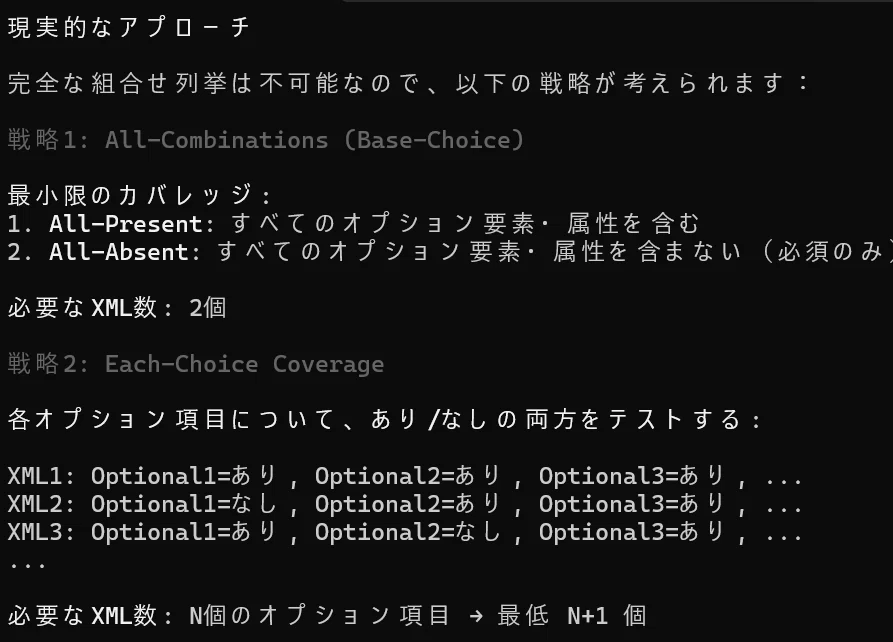Screen dimensions: 893x642
Task: Click Optional2=なし in the XML3 row
Action: pos(408,532)
